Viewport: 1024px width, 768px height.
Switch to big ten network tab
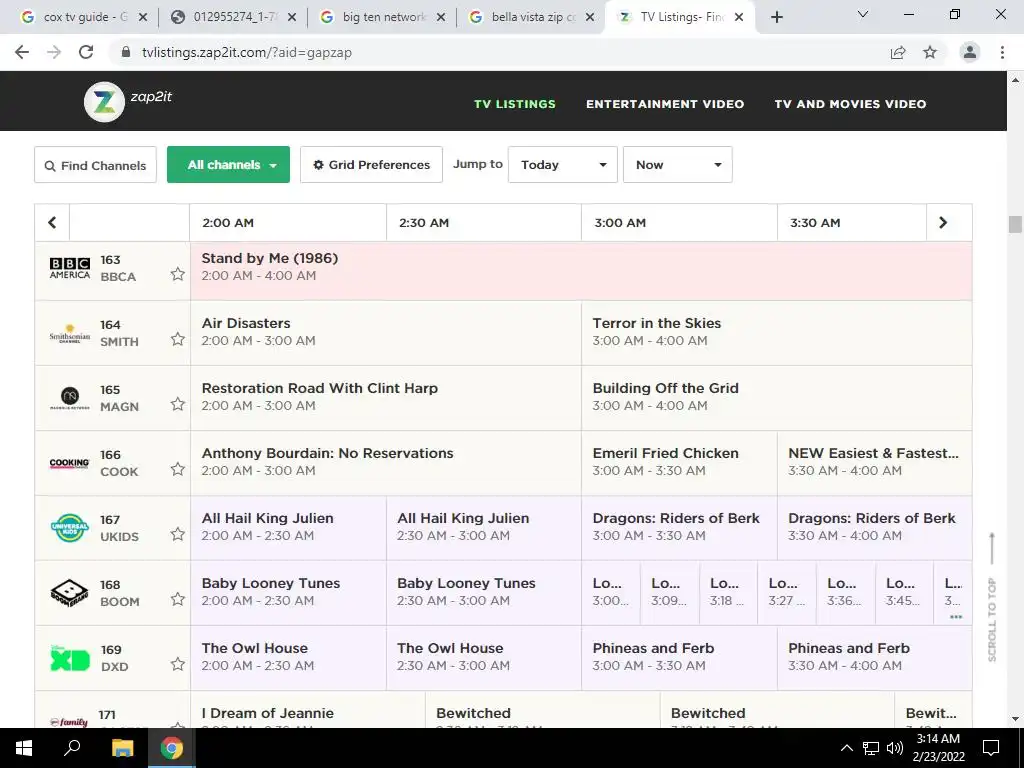382,17
